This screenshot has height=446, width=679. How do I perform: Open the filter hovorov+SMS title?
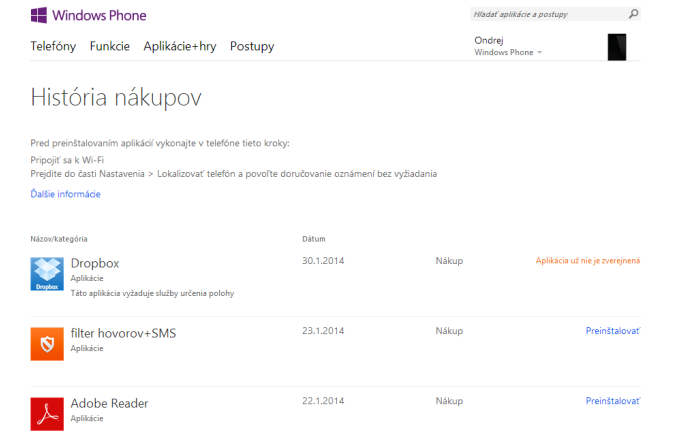(123, 333)
